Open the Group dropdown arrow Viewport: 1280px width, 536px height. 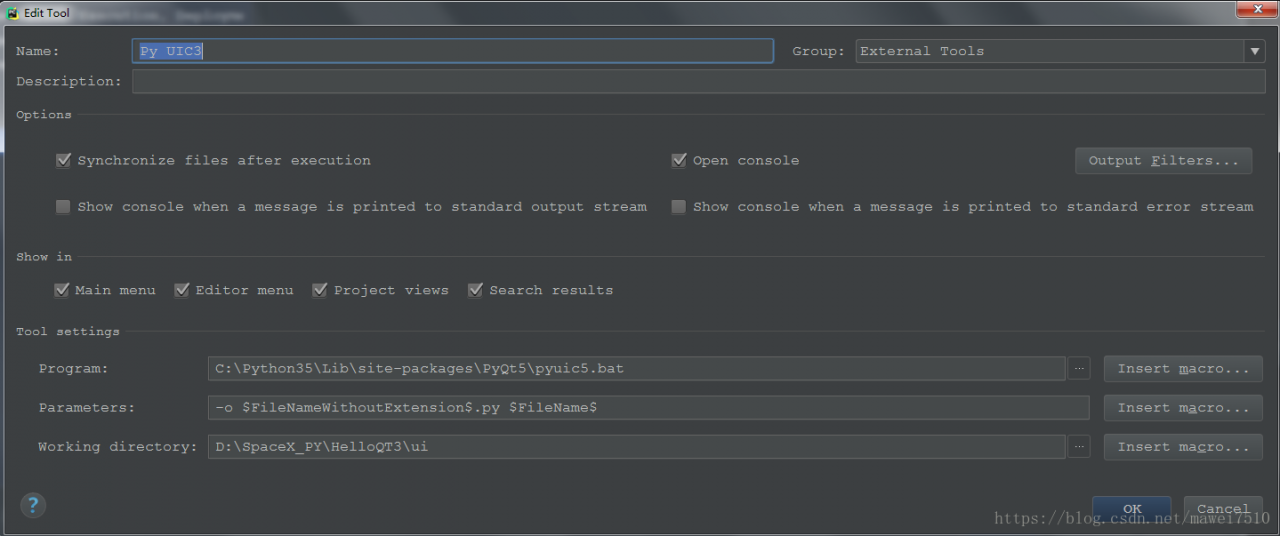coord(1255,51)
